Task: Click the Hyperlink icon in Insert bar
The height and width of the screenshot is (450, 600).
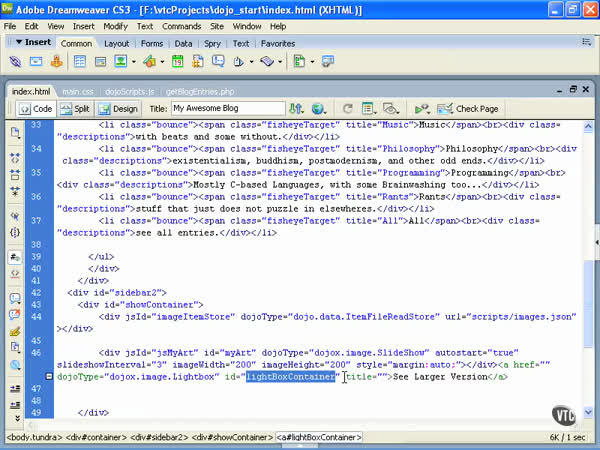Action: pyautogui.click(x=17, y=61)
